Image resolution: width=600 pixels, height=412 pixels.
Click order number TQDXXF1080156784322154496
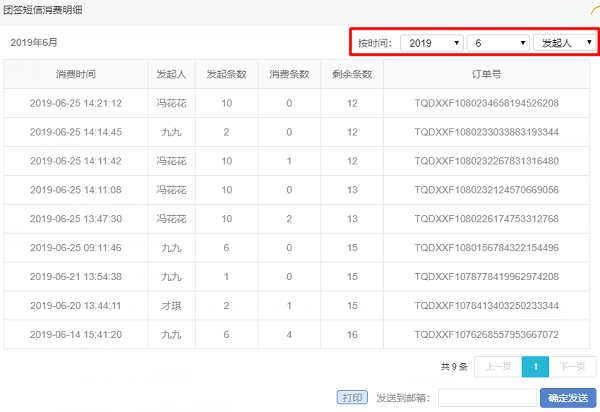point(486,248)
